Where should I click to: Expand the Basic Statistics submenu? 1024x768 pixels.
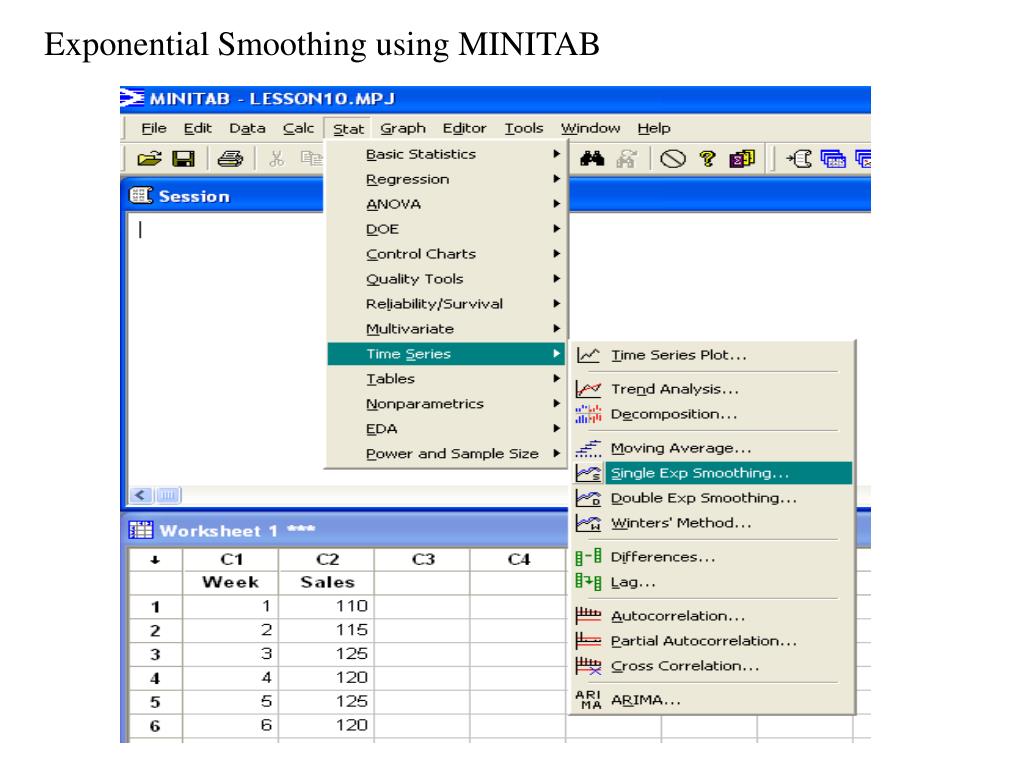(420, 154)
